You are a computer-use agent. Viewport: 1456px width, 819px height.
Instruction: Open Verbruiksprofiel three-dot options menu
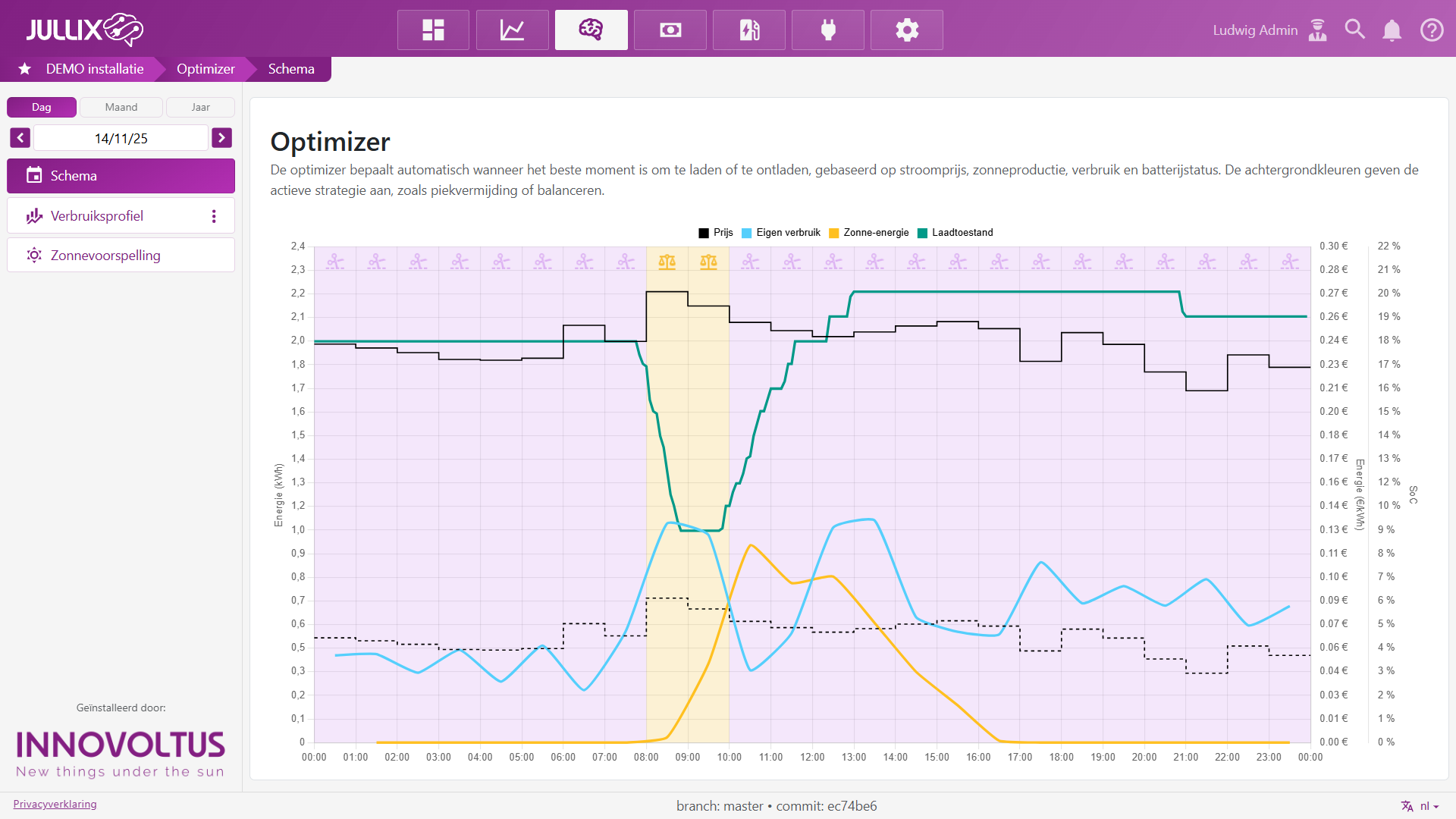[214, 216]
